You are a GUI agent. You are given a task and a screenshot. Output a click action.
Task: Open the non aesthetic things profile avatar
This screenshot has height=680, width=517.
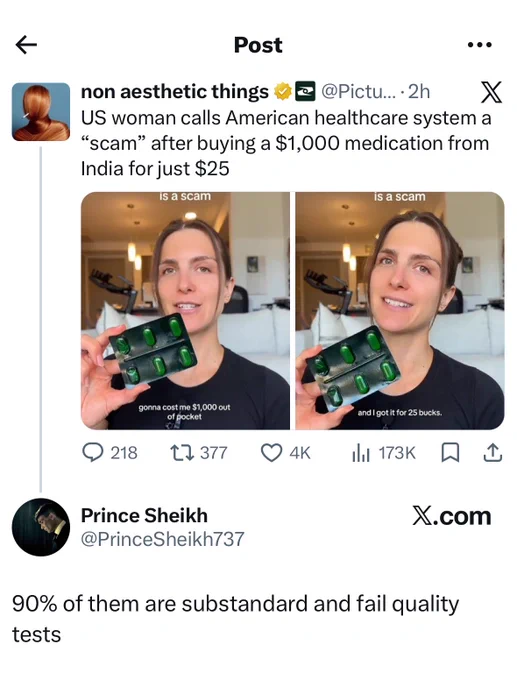tap(41, 112)
